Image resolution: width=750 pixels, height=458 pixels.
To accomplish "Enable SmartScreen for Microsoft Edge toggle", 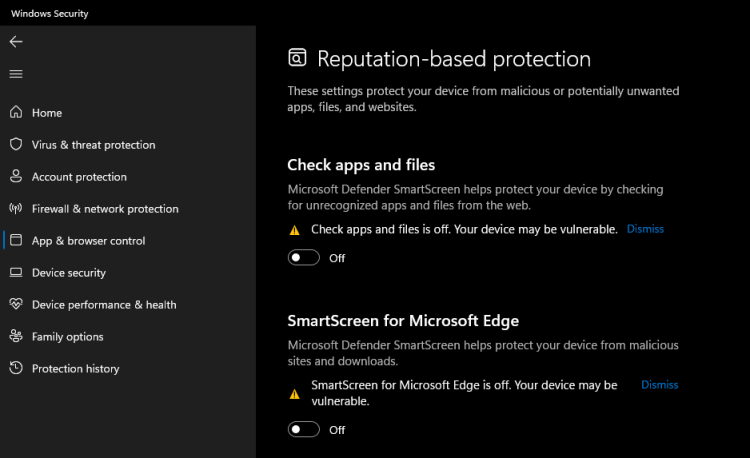I will pyautogui.click(x=304, y=430).
